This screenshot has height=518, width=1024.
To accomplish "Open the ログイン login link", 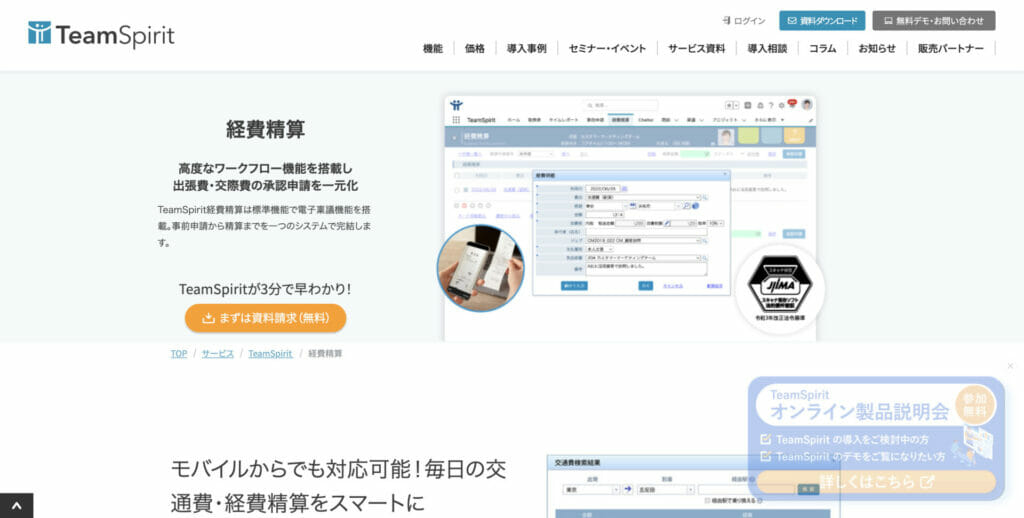I will point(744,21).
